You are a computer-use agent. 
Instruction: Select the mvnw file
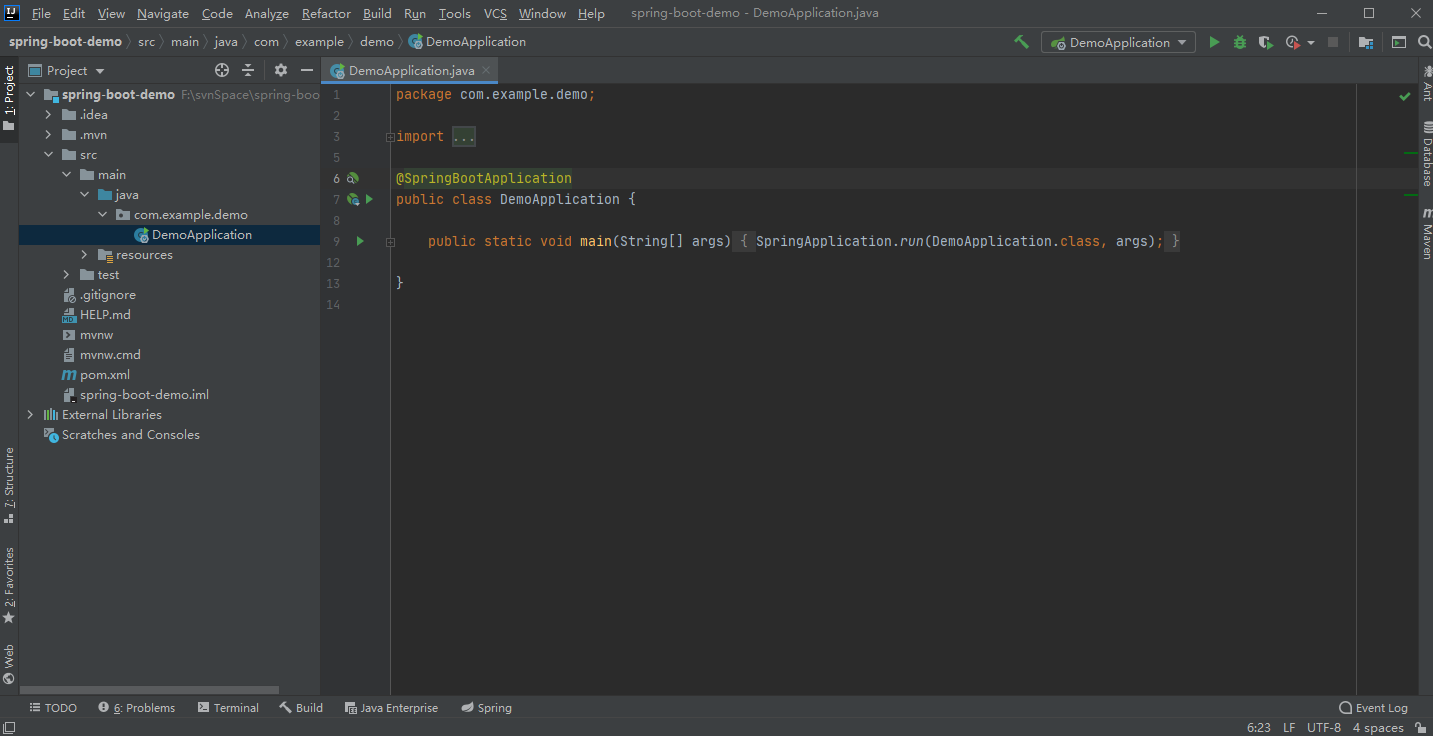click(x=87, y=335)
